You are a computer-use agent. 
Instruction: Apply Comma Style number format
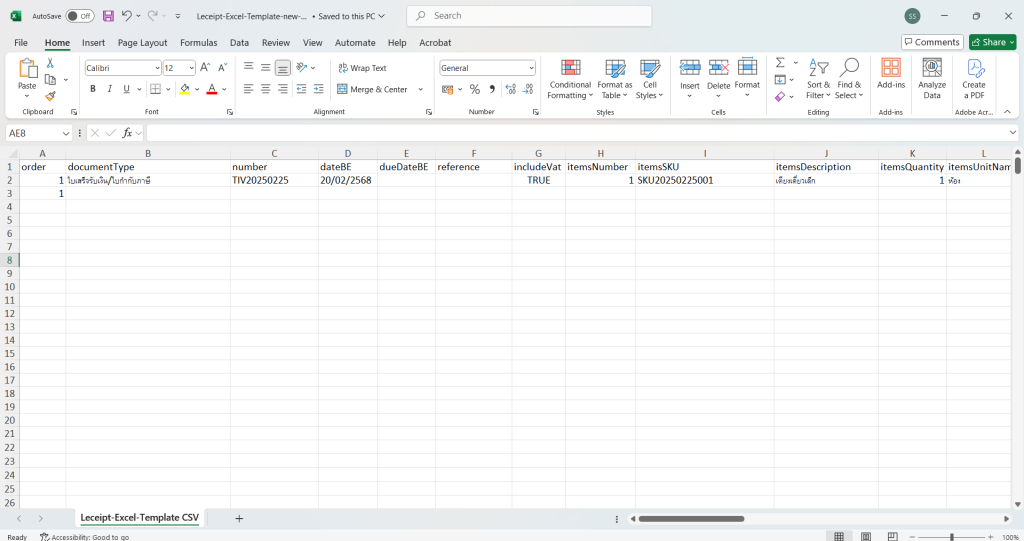click(x=492, y=90)
